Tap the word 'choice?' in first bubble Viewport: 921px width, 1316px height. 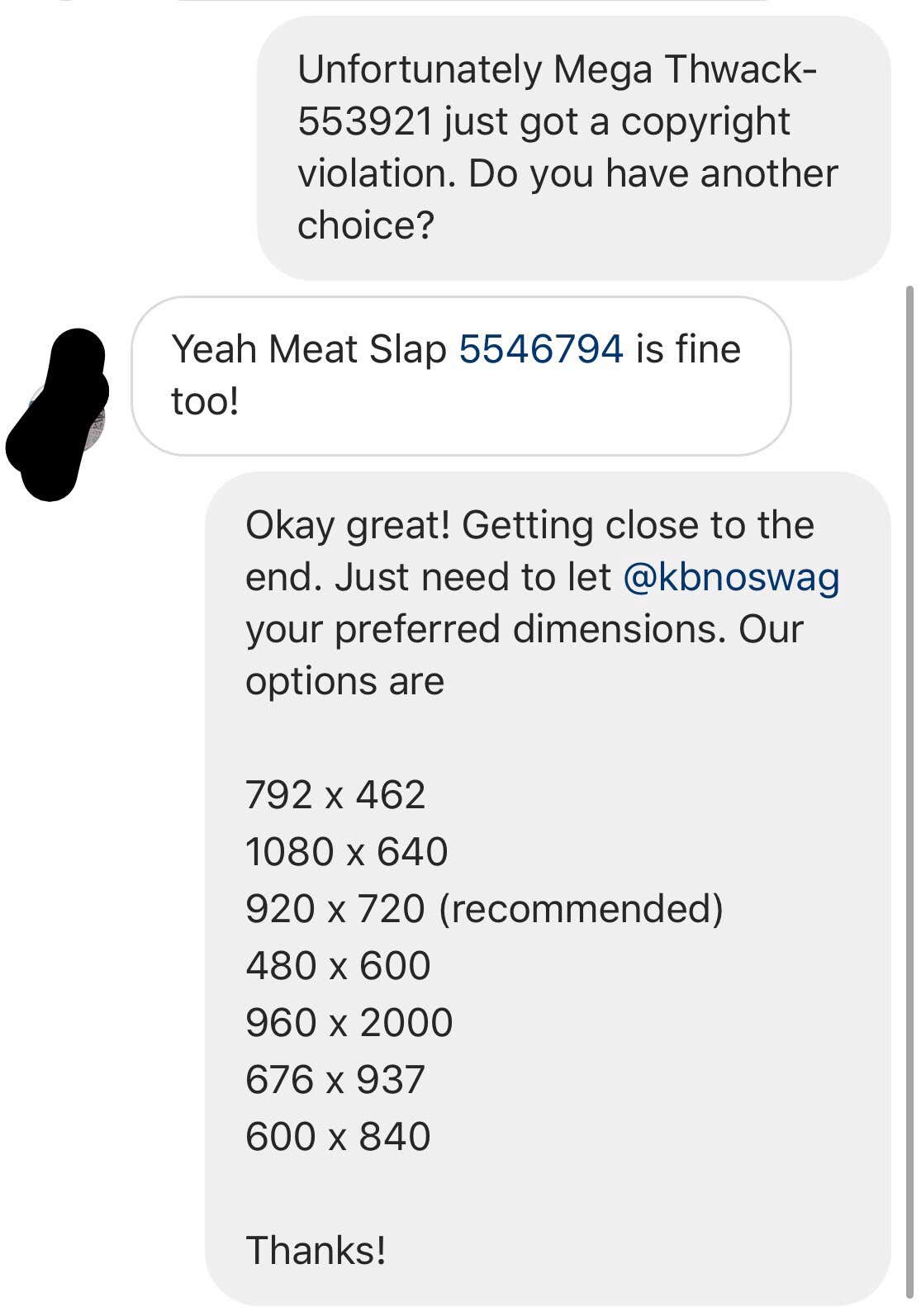365,225
